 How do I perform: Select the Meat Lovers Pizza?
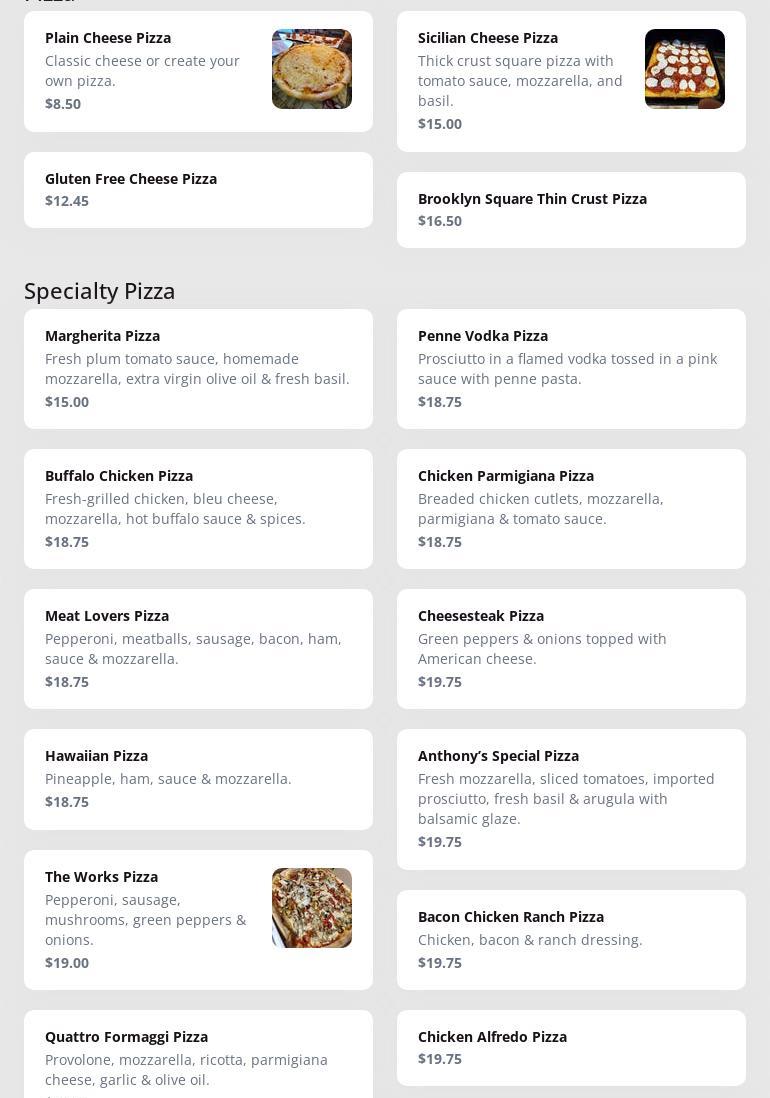[198, 649]
